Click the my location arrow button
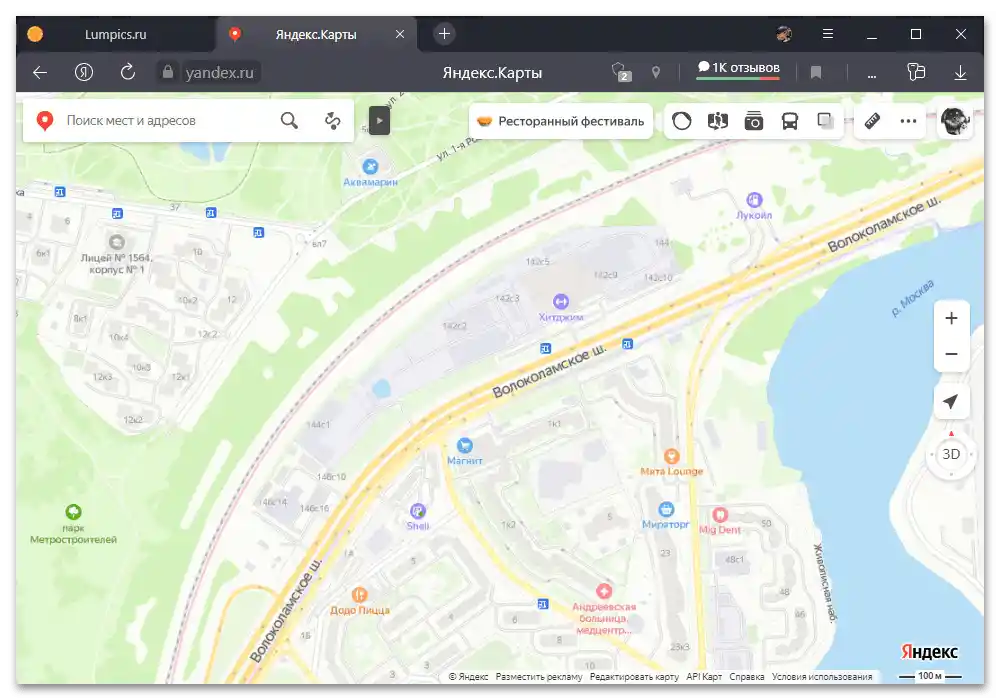The width and height of the screenshot is (1000, 700). (951, 401)
